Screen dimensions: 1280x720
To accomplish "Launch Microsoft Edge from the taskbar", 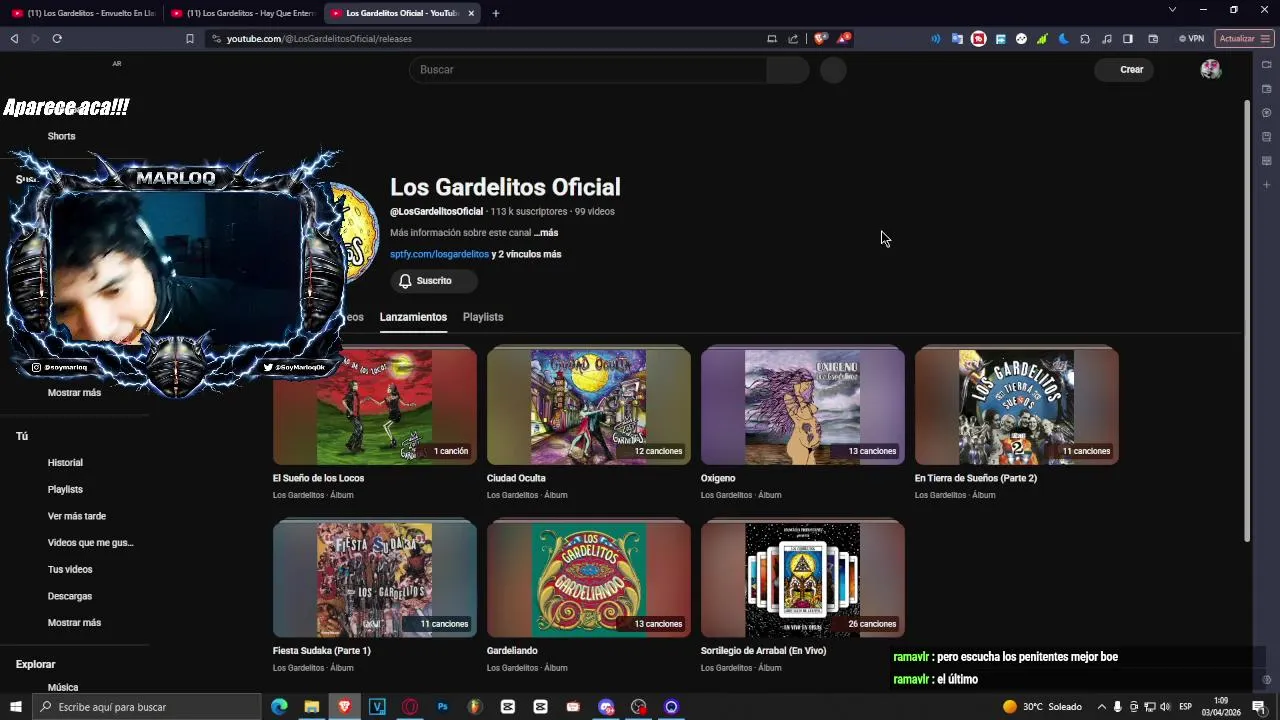I will pos(279,707).
